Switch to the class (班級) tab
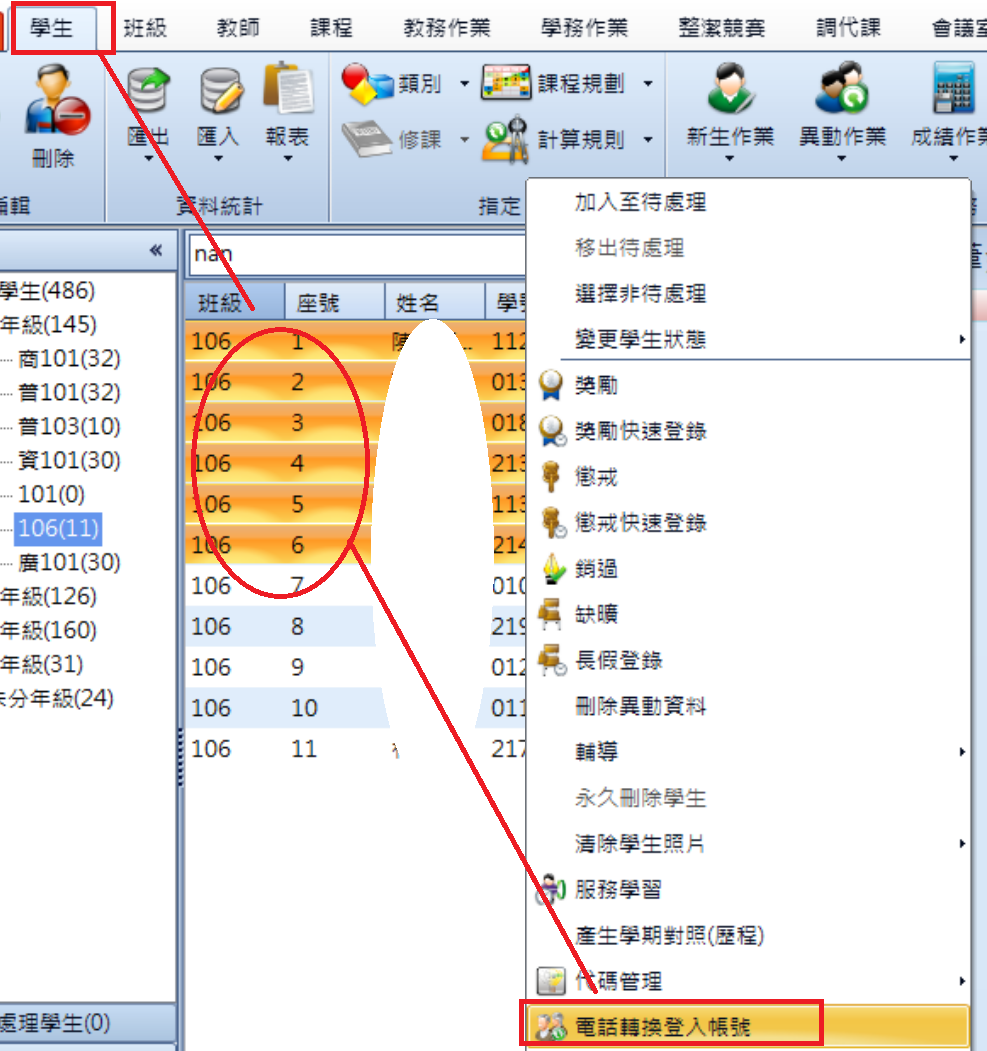 (x=145, y=28)
